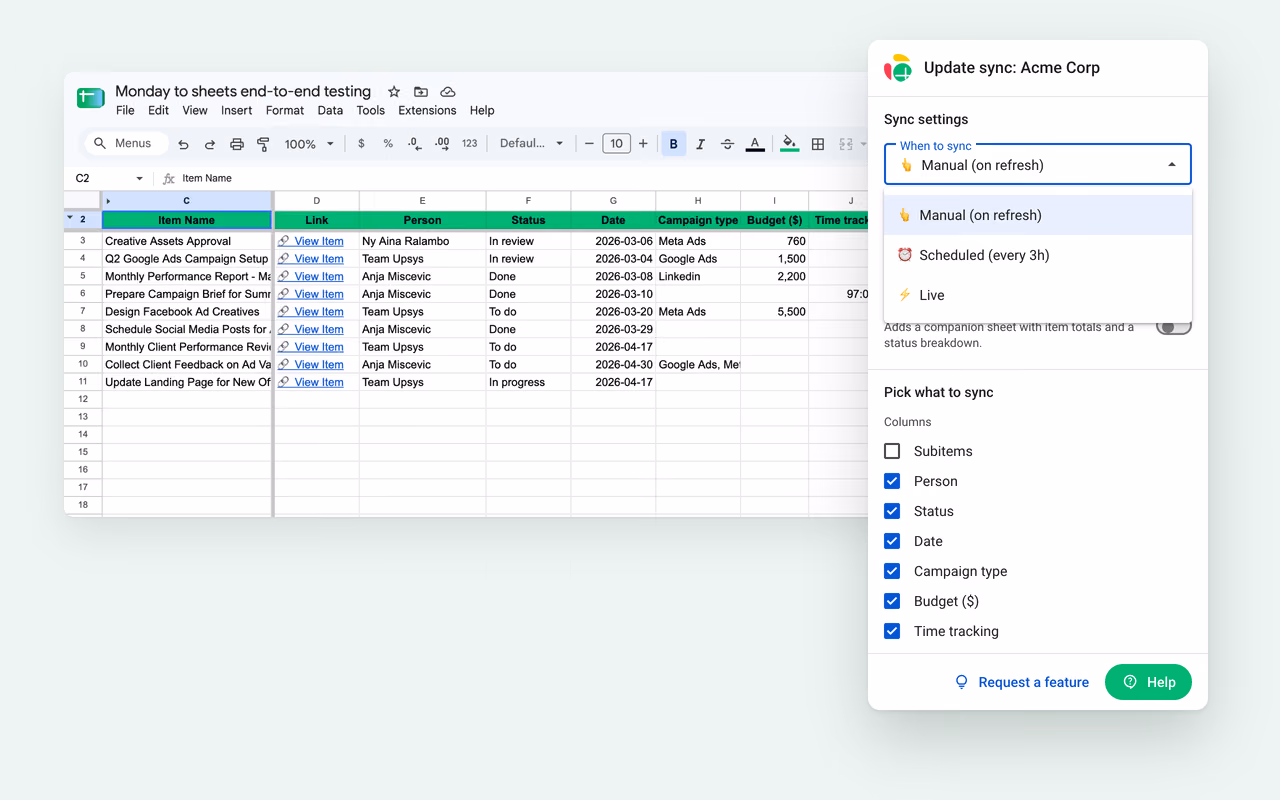The width and height of the screenshot is (1280, 800).
Task: Format the cell as percent
Action: click(388, 144)
